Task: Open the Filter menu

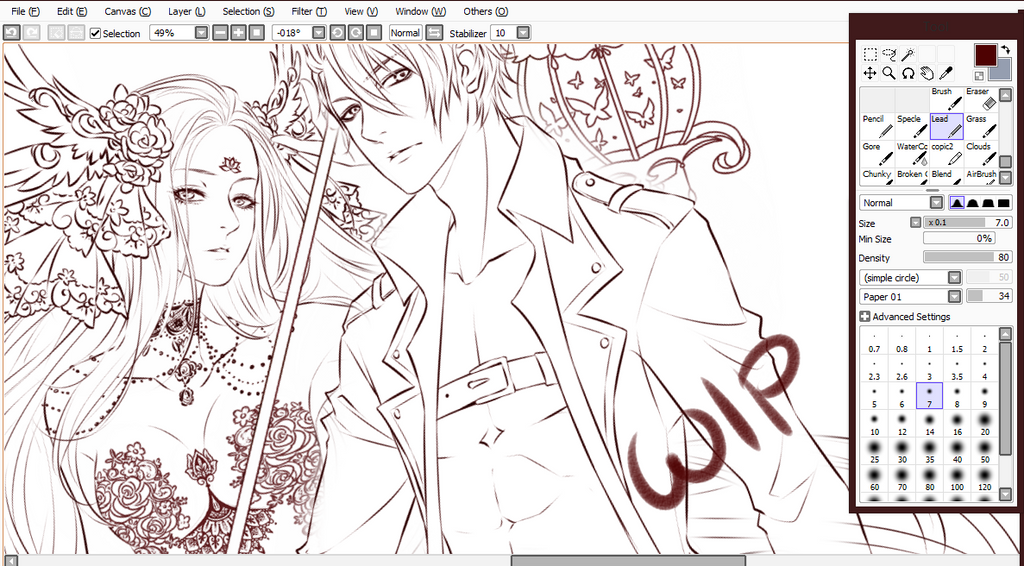Action: point(310,11)
